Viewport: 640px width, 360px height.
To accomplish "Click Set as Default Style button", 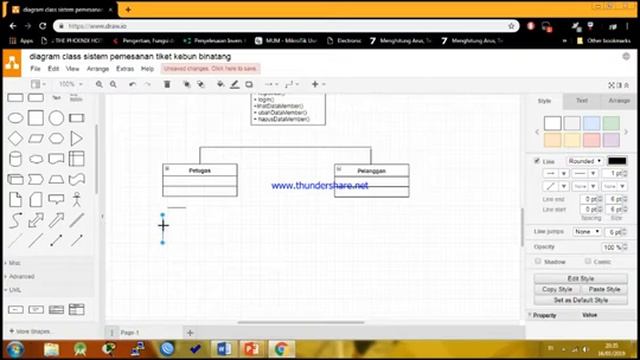I will pos(580,300).
